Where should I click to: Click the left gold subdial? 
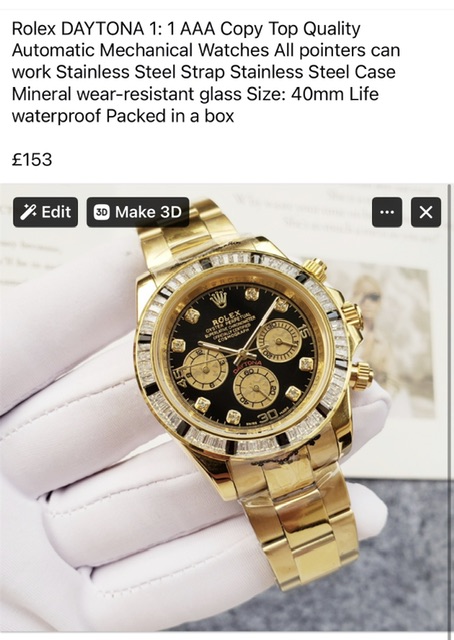click(205, 369)
